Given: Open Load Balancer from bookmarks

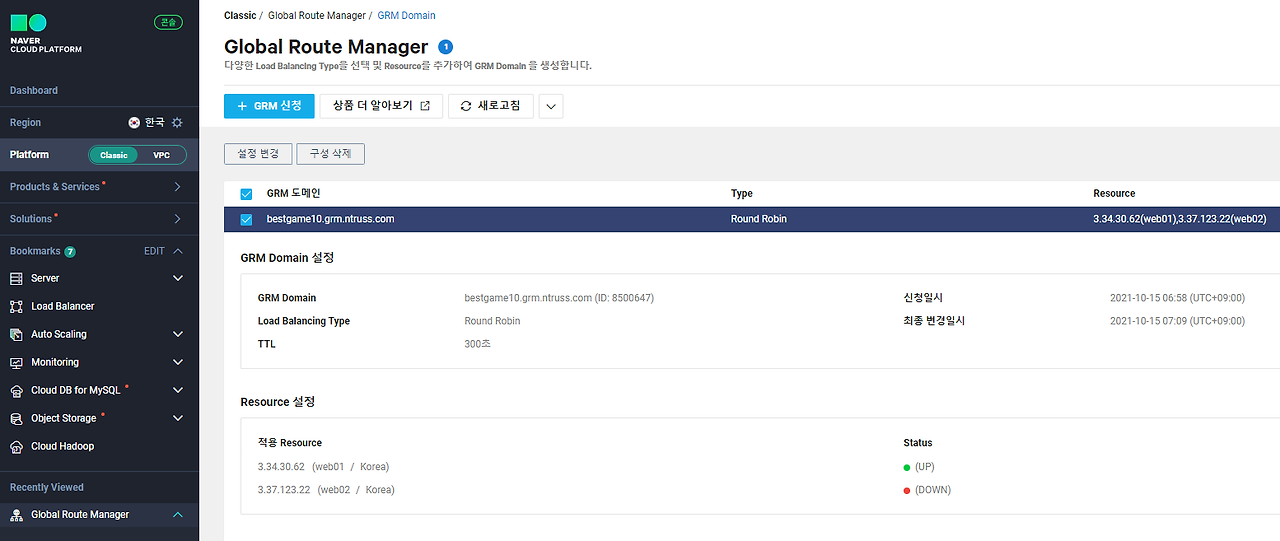Looking at the screenshot, I should coord(63,306).
